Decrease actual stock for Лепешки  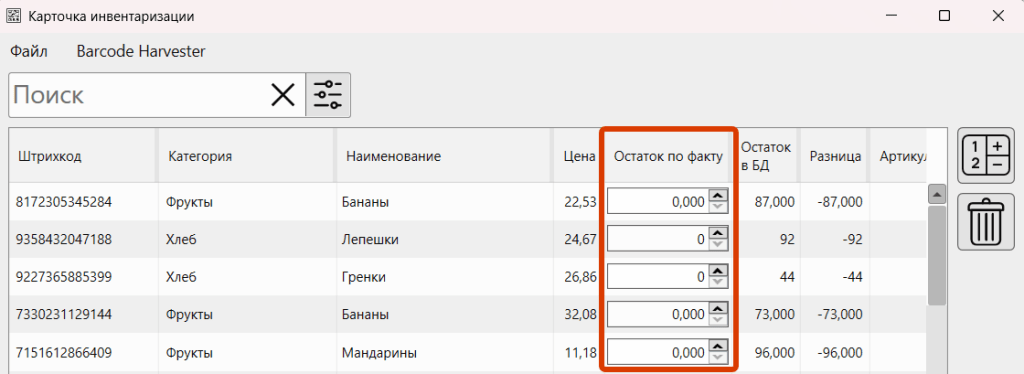[718, 245]
